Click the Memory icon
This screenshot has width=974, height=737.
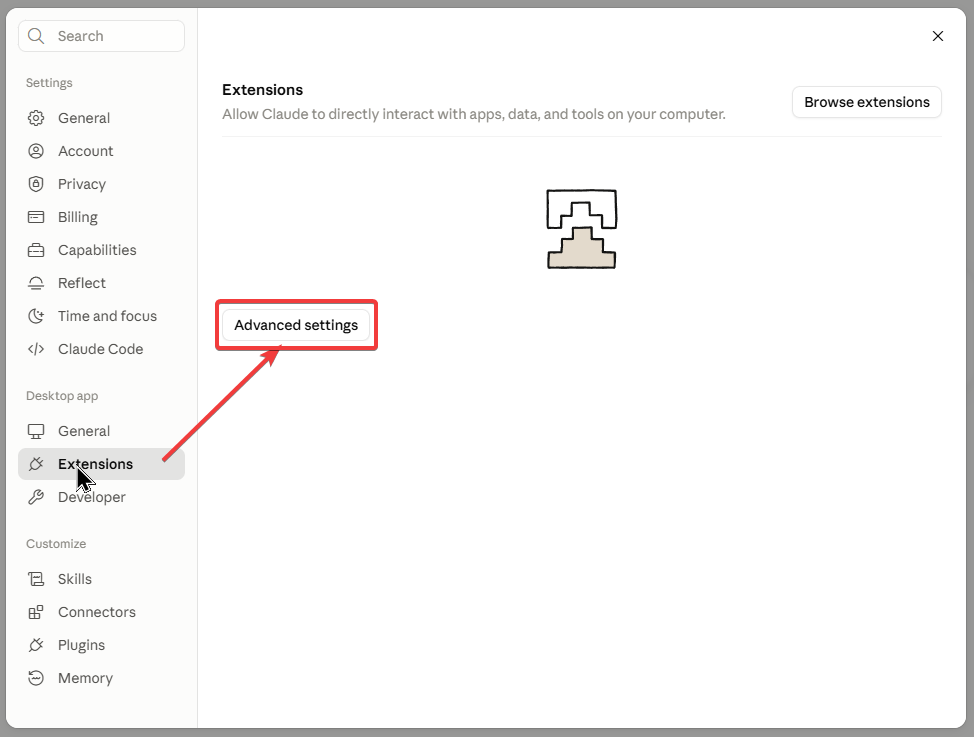36,678
